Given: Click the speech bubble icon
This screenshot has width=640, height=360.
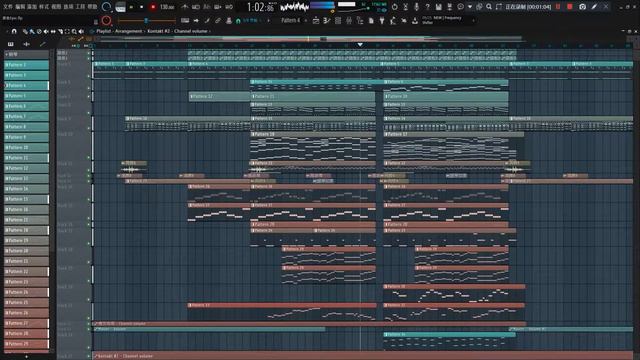Looking at the screenshot, I should coord(460,7).
